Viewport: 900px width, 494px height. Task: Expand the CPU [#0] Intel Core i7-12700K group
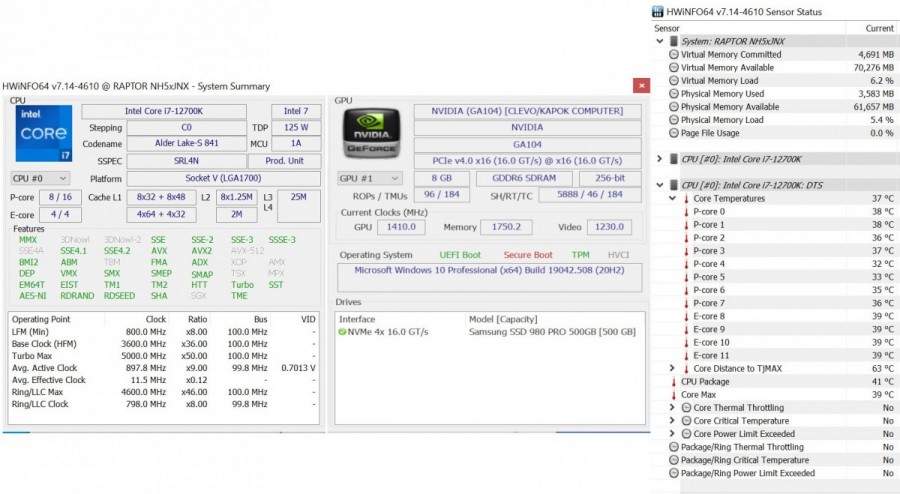tap(660, 159)
